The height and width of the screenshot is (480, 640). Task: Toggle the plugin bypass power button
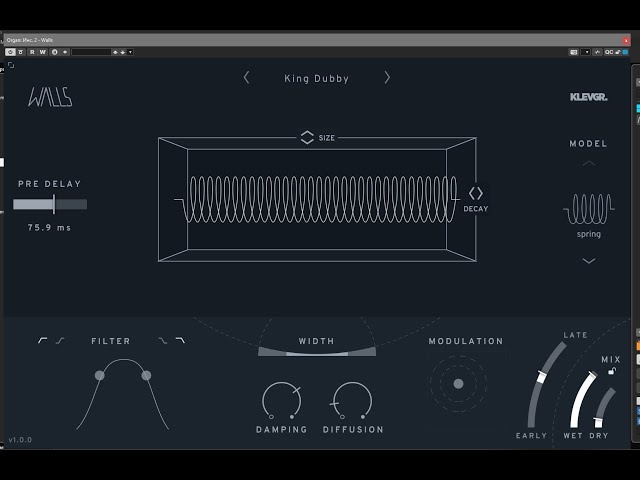[x=12, y=51]
